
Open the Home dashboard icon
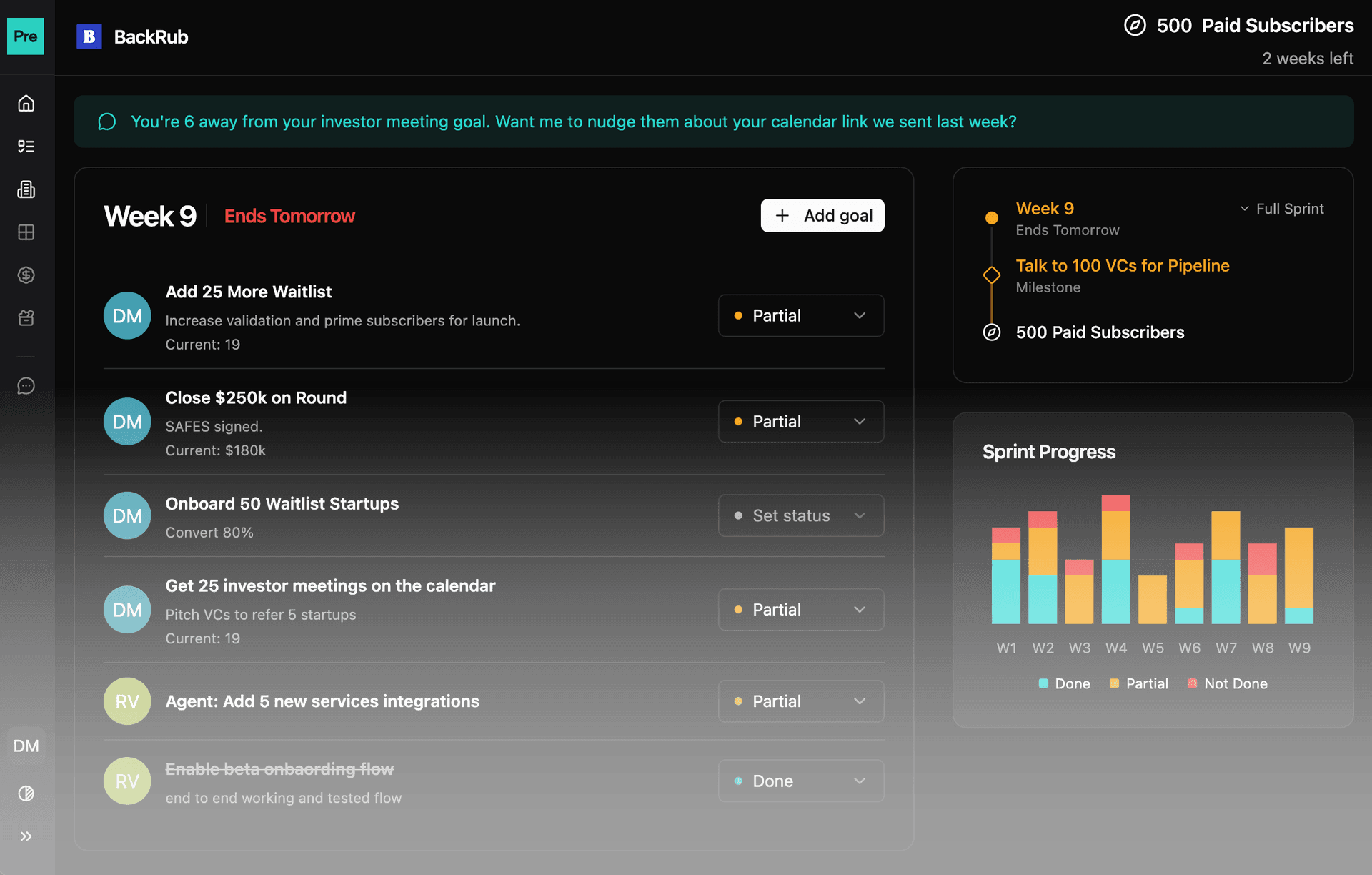26,103
